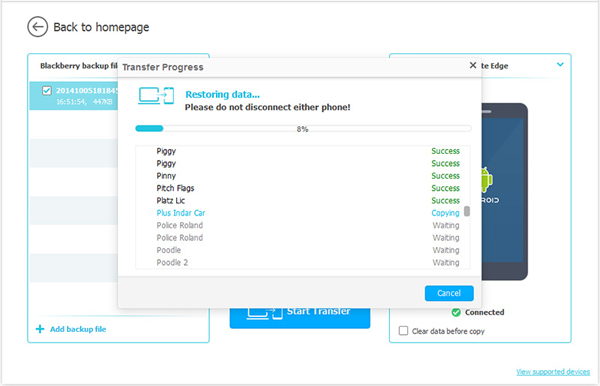
Task: Click the Success status beside Pinny
Action: (445, 176)
